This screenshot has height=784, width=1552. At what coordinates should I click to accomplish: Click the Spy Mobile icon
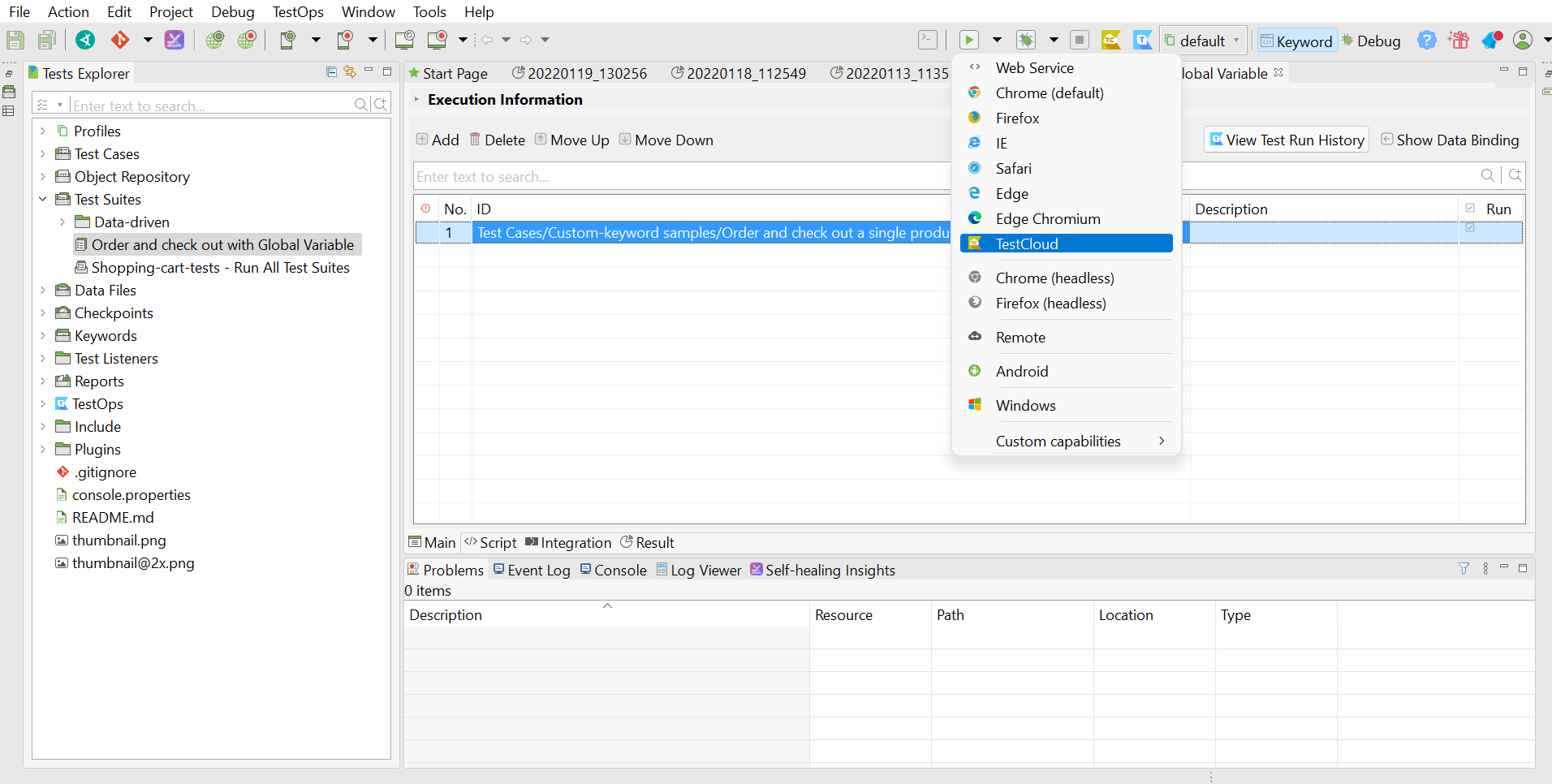(x=287, y=40)
